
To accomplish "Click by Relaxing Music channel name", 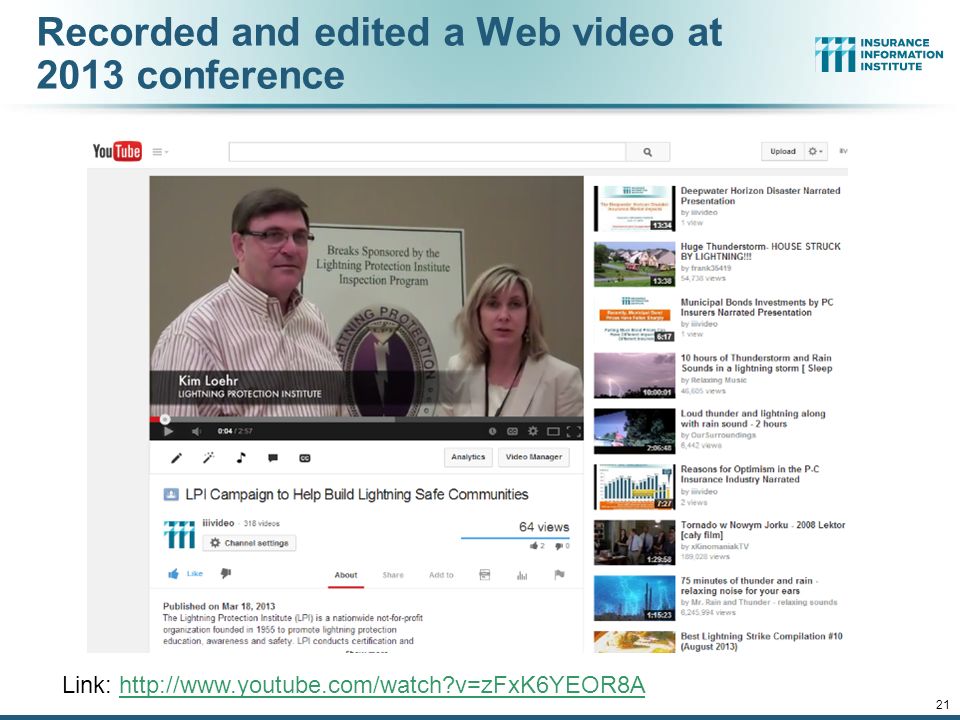I will (x=714, y=380).
